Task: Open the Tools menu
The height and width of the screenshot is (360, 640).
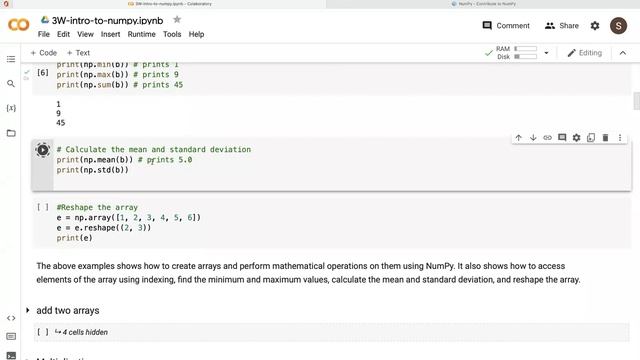Action: 172,34
